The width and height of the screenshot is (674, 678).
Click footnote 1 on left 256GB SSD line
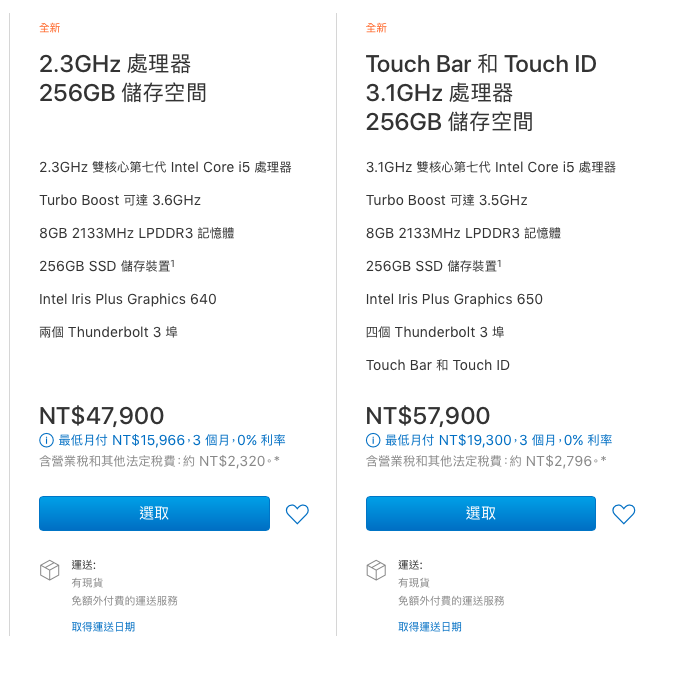[x=173, y=263]
